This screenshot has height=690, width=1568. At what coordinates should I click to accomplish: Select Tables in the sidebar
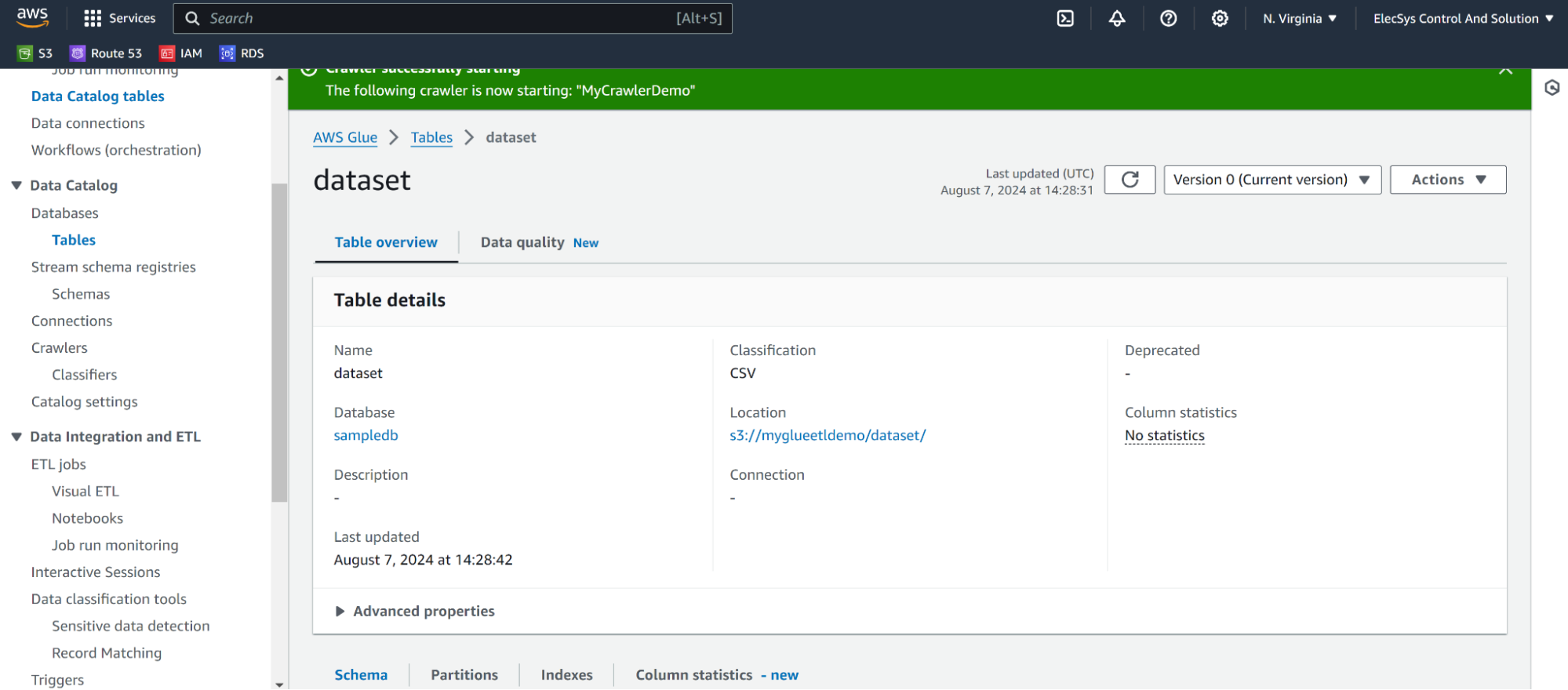click(x=74, y=240)
